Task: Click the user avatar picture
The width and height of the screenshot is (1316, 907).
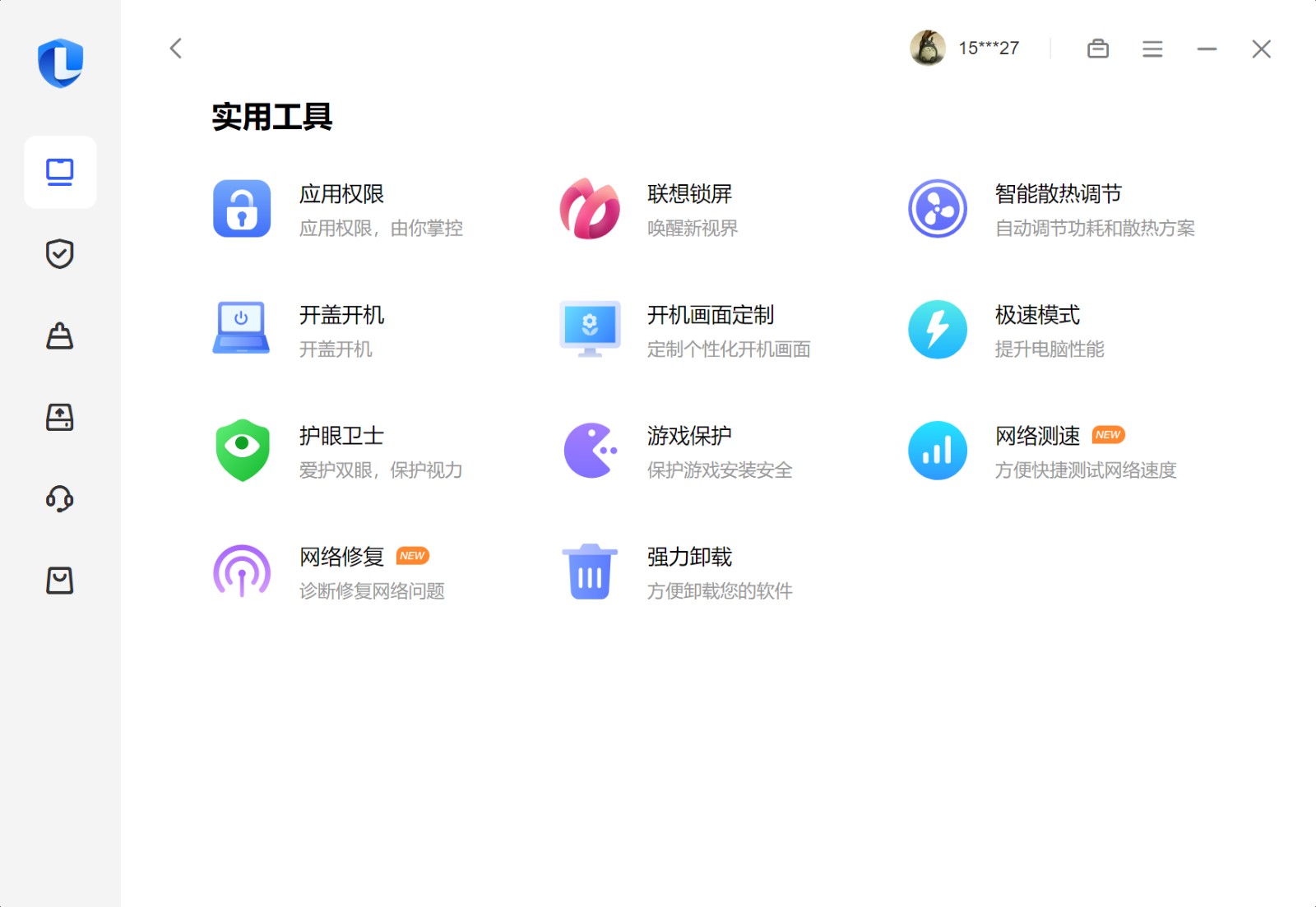Action: [x=928, y=48]
